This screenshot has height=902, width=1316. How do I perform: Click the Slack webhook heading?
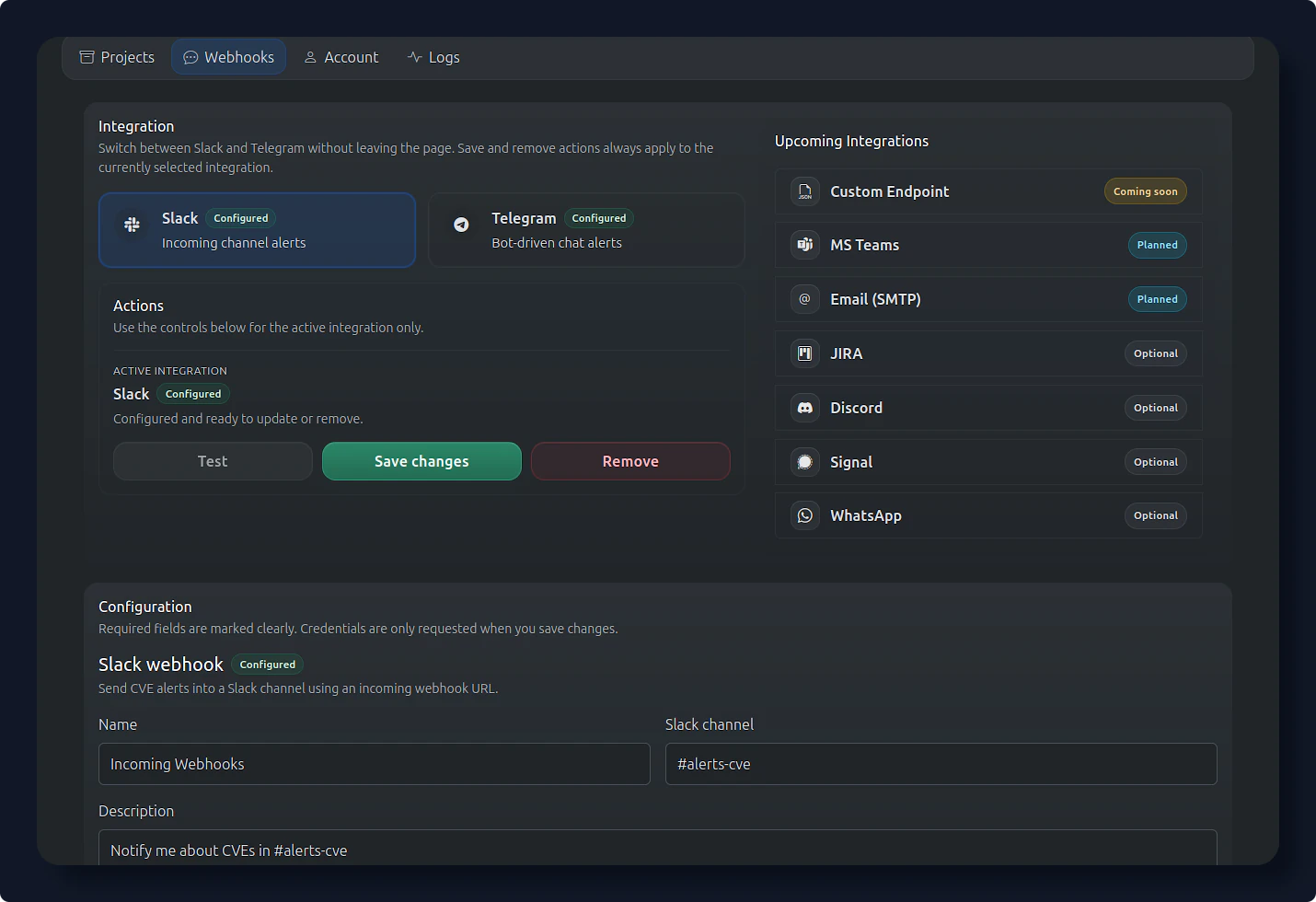[x=161, y=665]
